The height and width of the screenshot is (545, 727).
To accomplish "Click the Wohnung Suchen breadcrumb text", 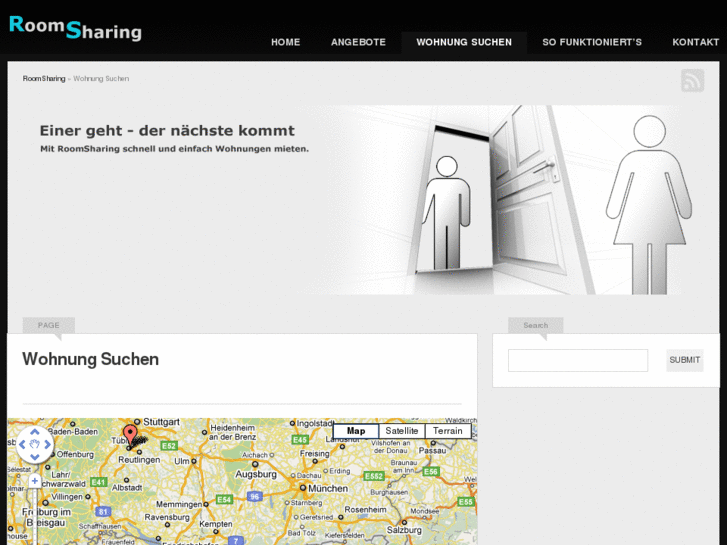I will (101, 79).
